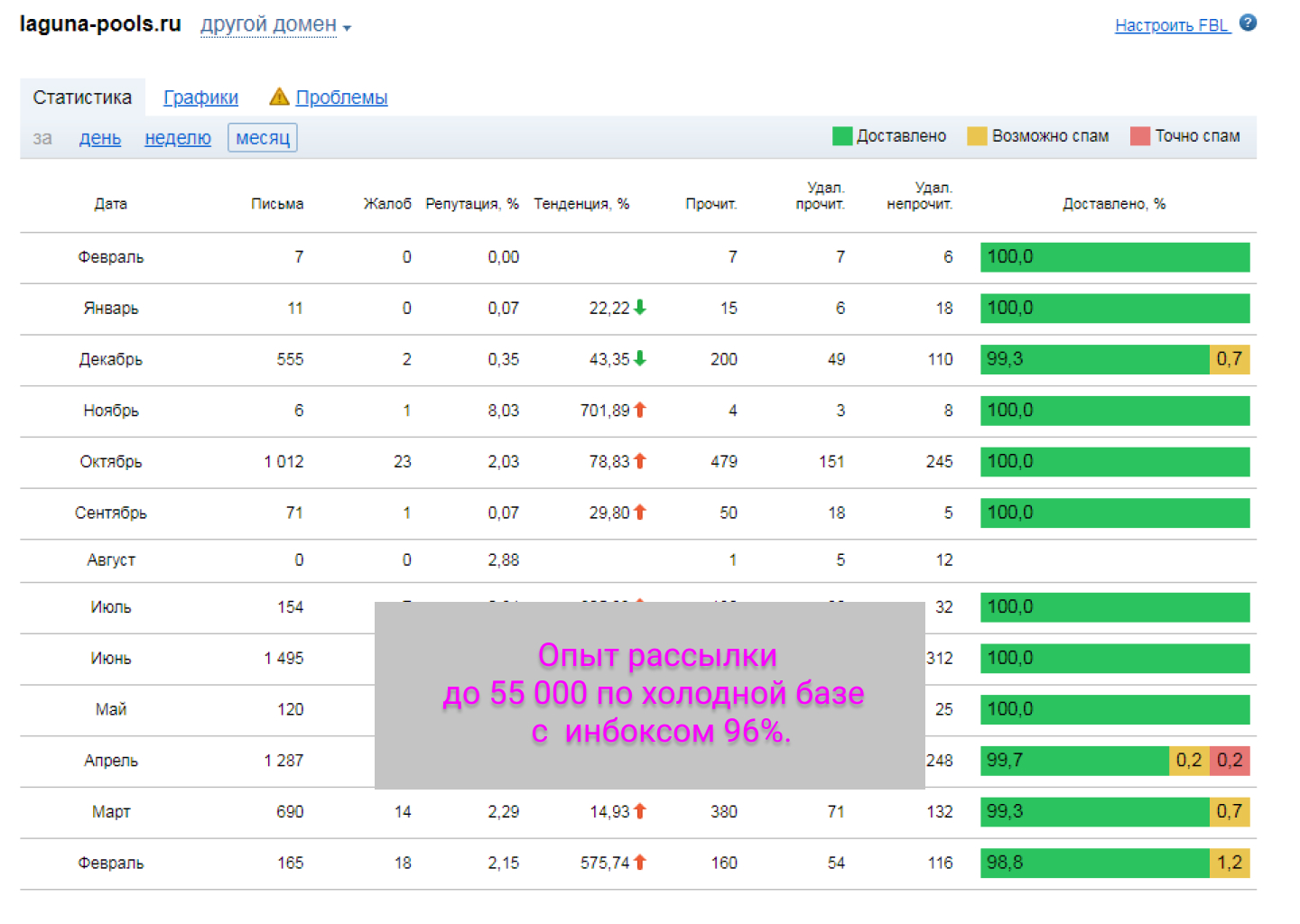Click the green 100,0 bar for Май
The image size is (1300, 924).
pos(1115,709)
